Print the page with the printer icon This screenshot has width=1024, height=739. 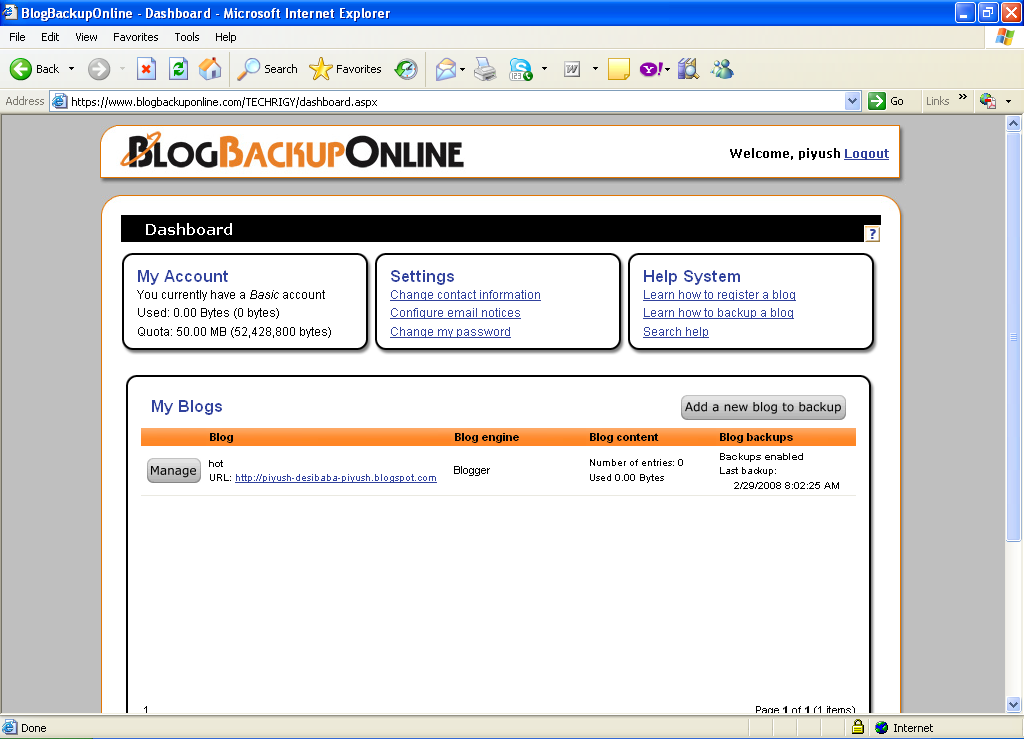(485, 69)
